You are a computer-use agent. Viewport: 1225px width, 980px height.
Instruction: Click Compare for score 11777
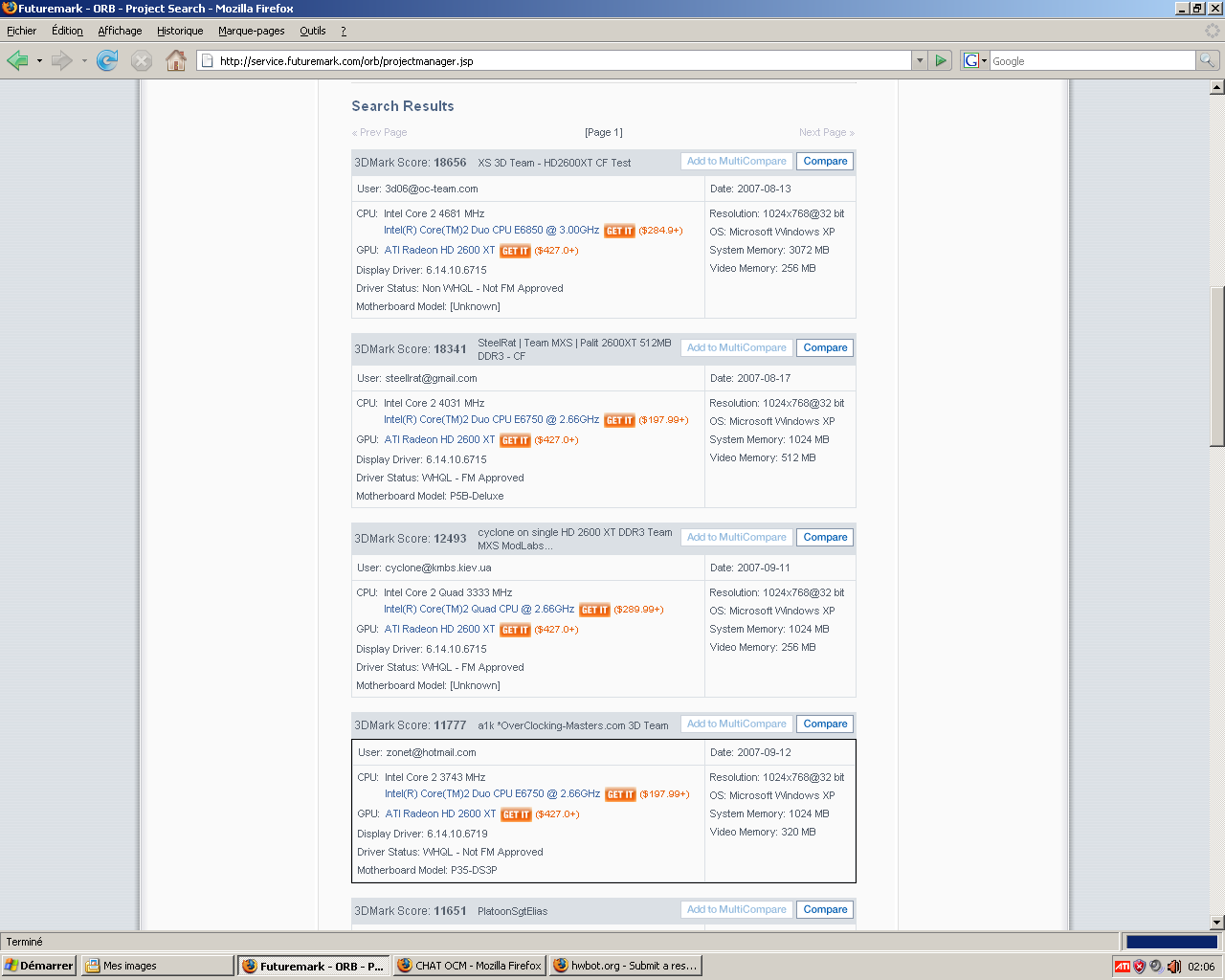click(825, 724)
